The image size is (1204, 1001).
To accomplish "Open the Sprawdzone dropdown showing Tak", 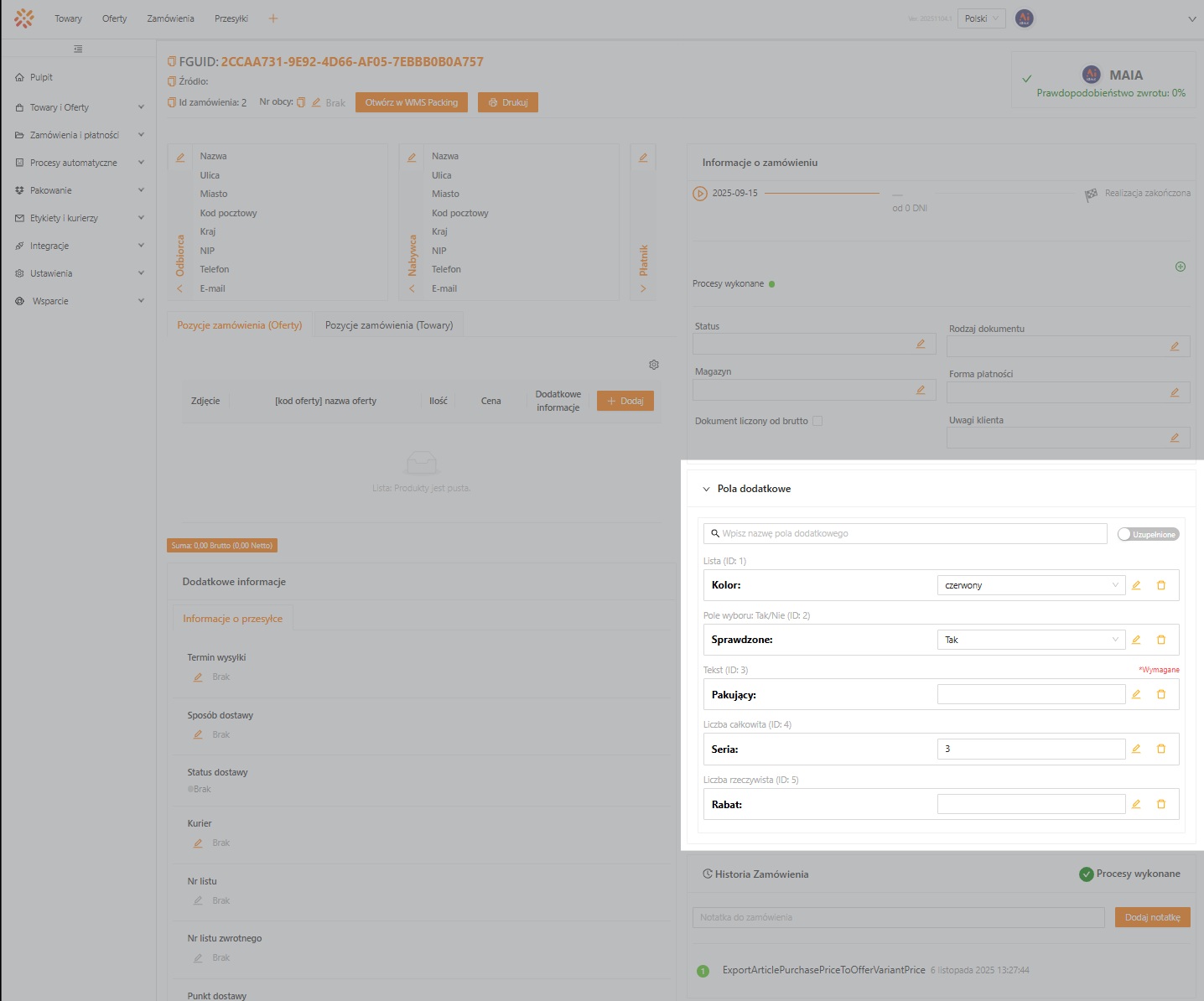I will coord(1030,640).
